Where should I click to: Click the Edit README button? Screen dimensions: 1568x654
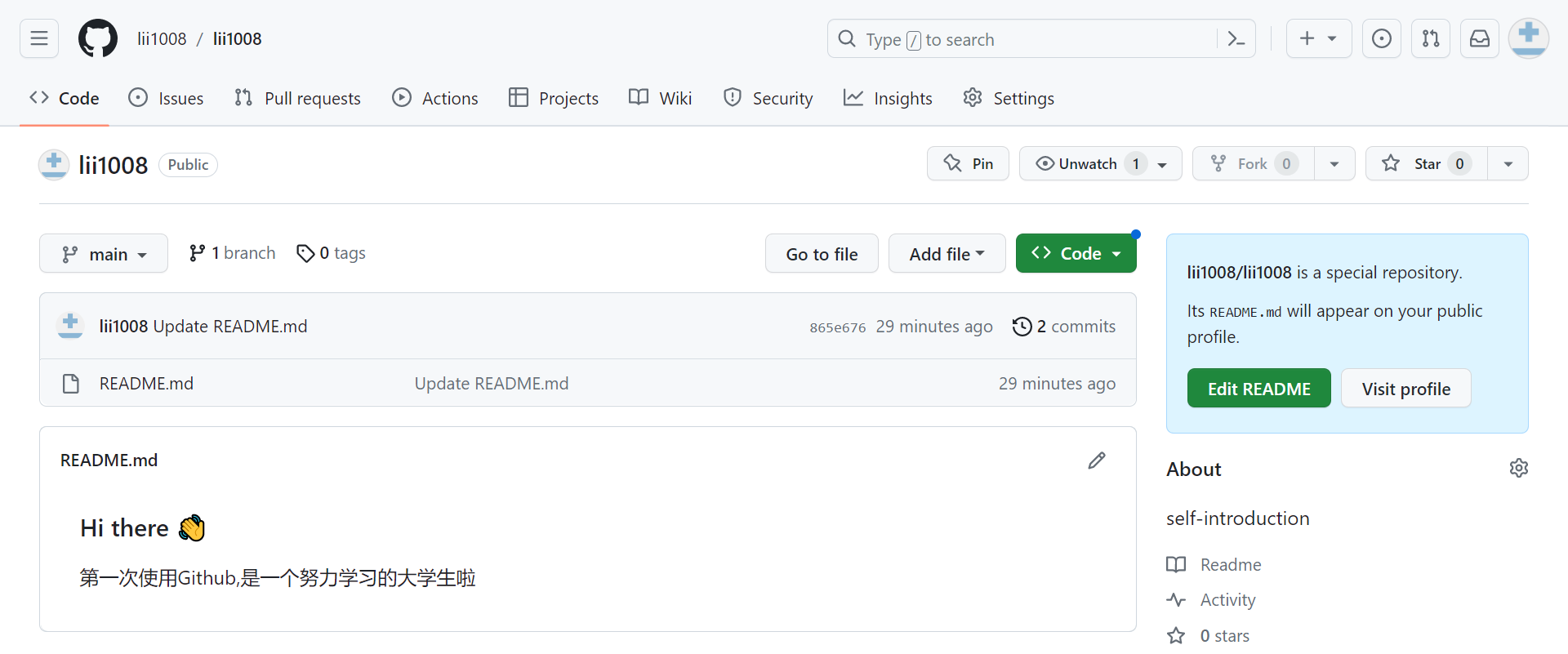click(1258, 389)
